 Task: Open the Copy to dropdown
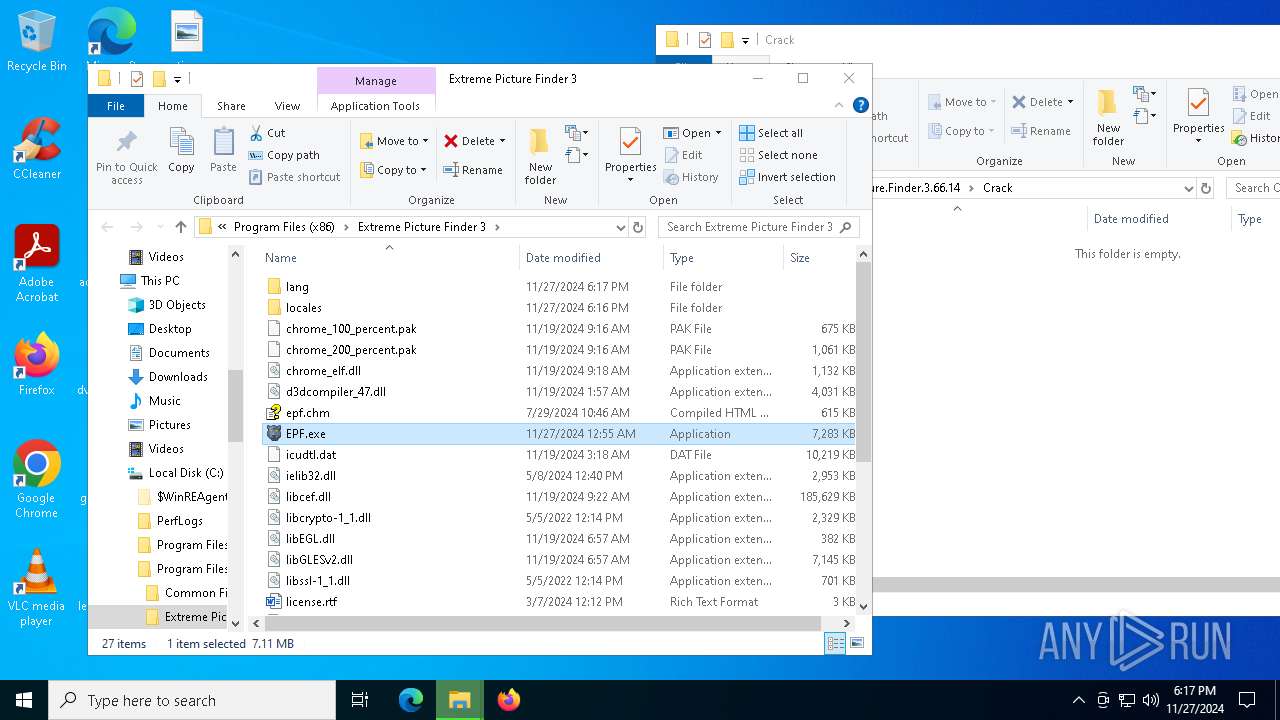394,170
